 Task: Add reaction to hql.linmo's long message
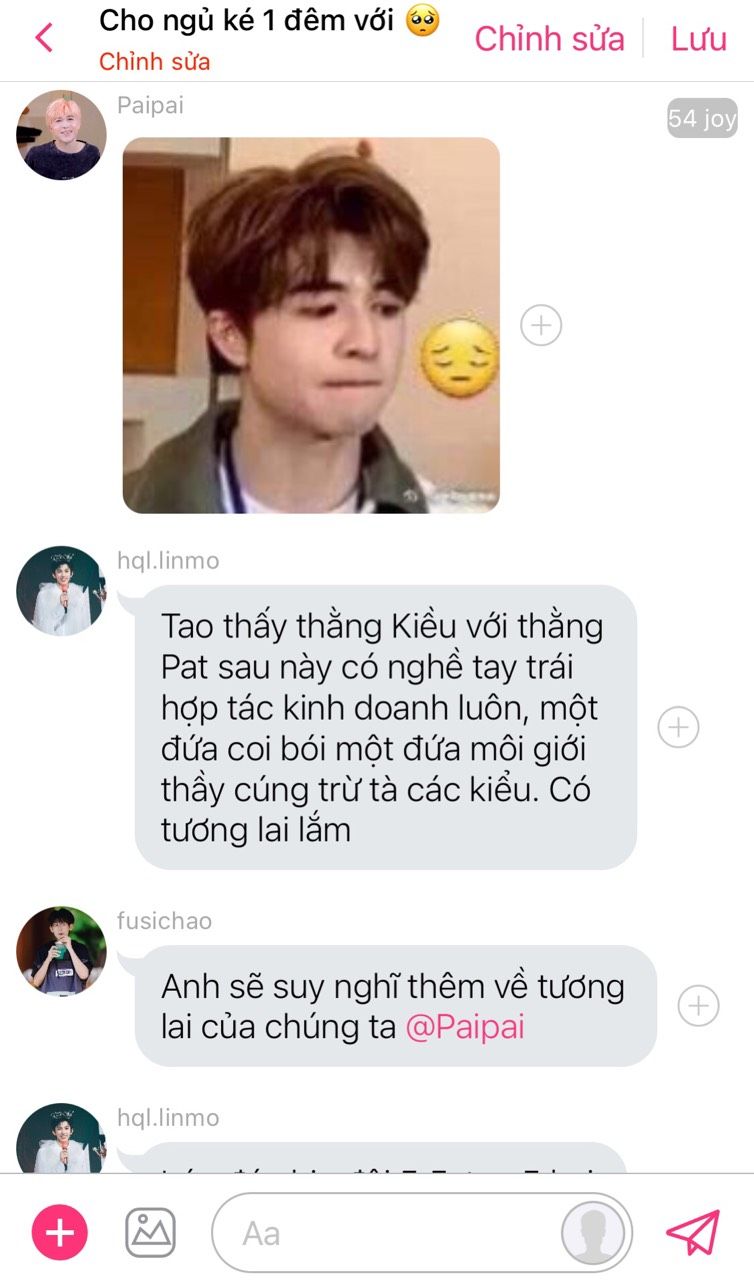tap(678, 727)
